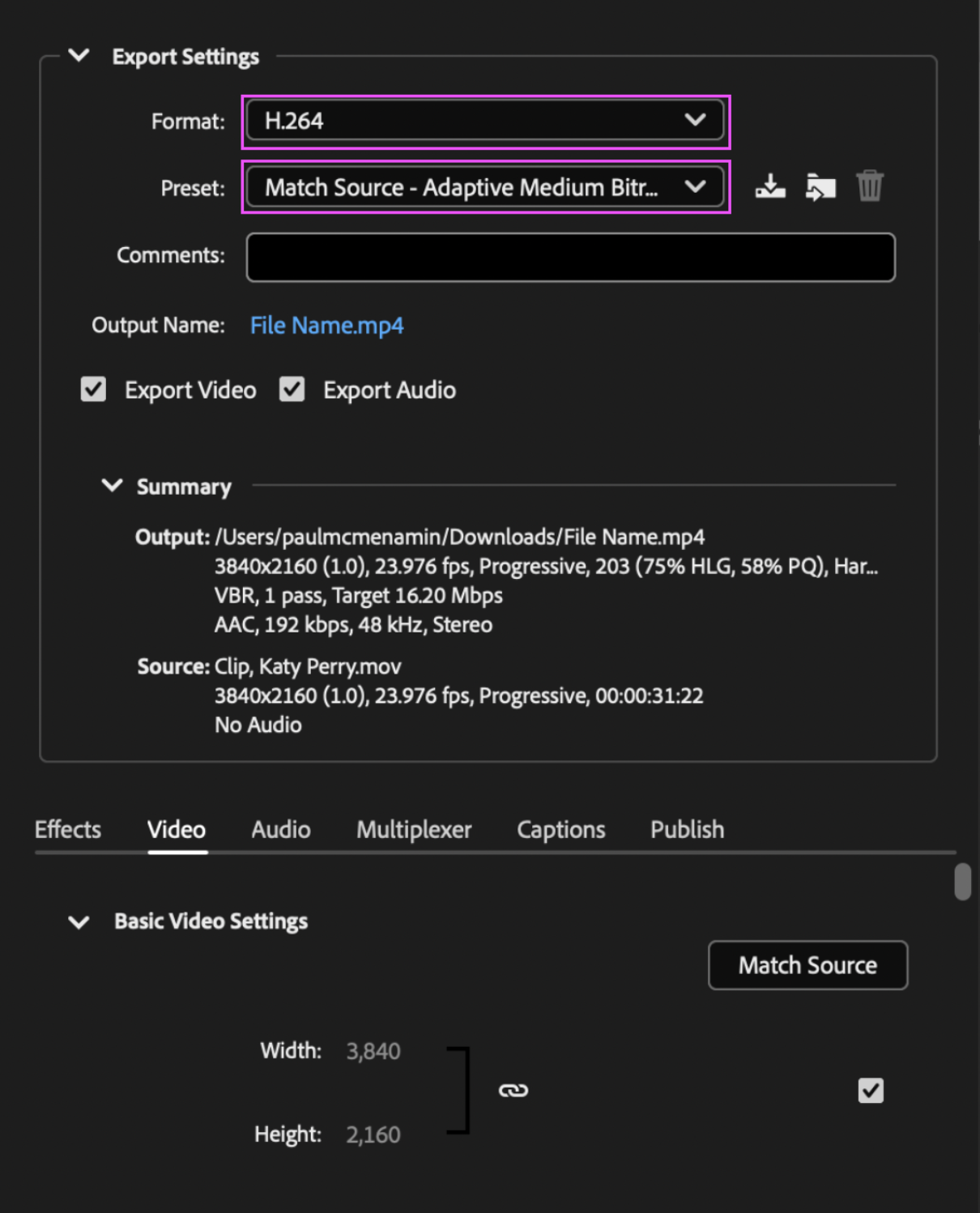
Task: Collapse Basic Video Settings
Action: tap(79, 921)
